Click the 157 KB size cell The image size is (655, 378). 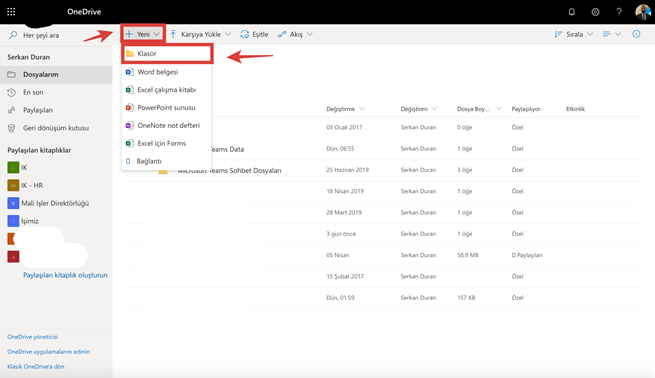pyautogui.click(x=466, y=298)
